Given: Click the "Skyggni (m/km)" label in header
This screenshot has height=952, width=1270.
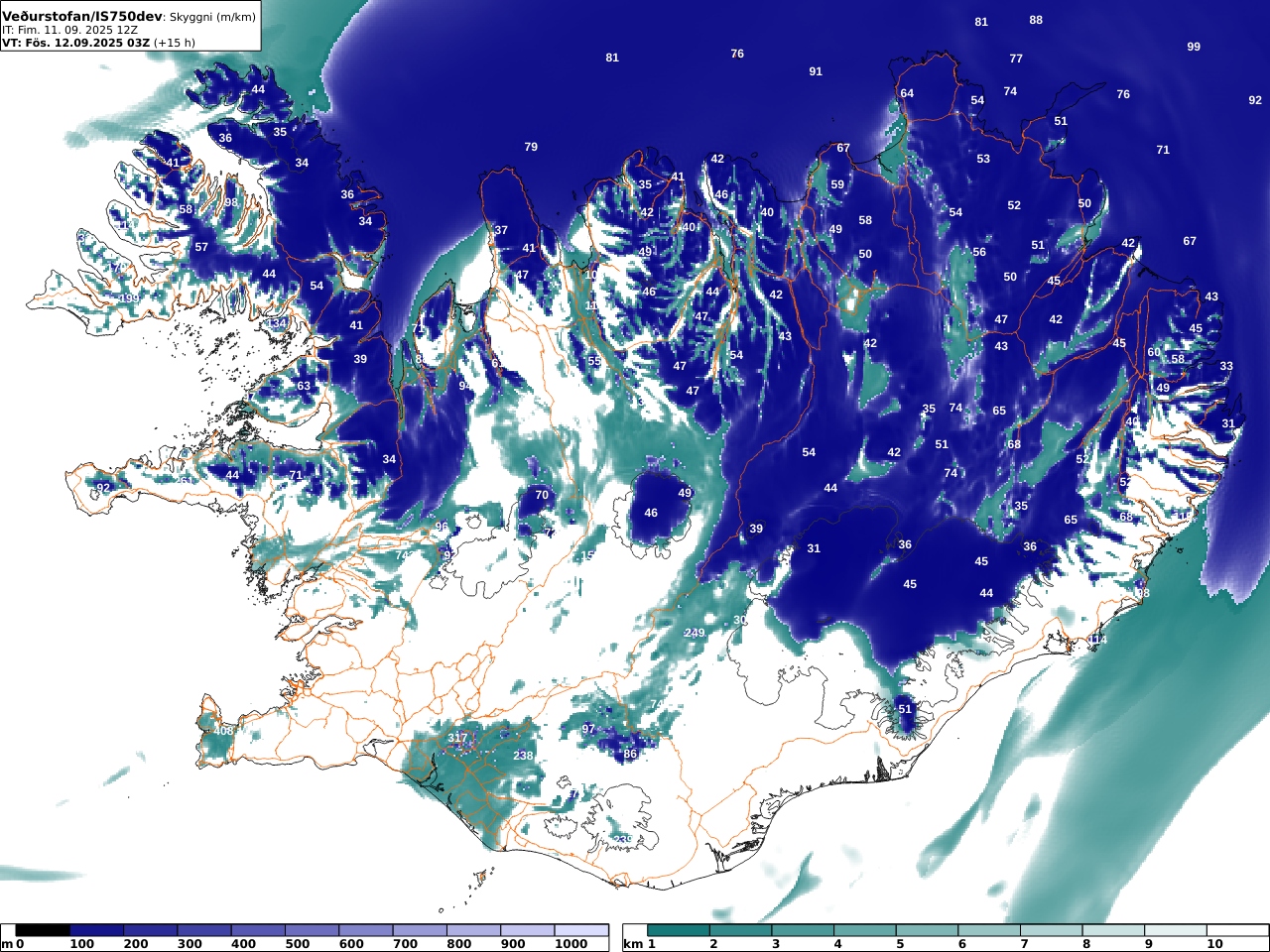Looking at the screenshot, I should [x=211, y=18].
